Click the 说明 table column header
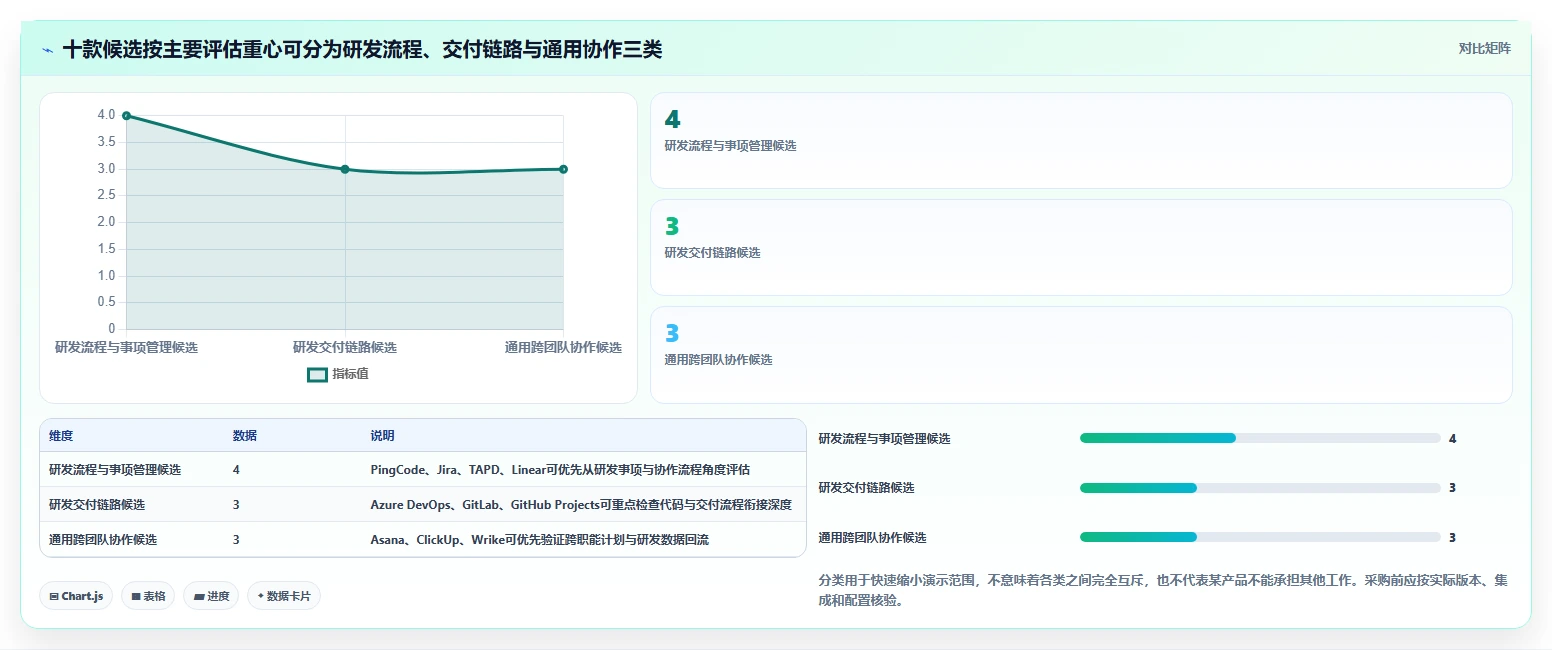 382,436
